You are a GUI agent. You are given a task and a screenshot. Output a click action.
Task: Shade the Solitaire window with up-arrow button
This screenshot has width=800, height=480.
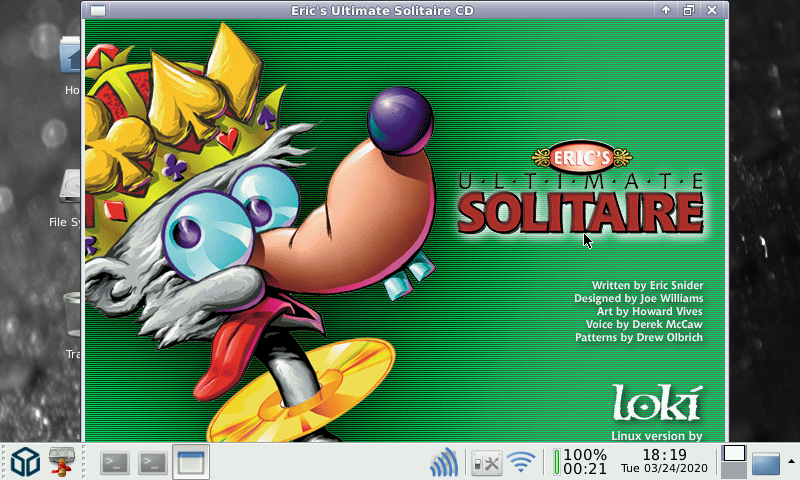[666, 10]
